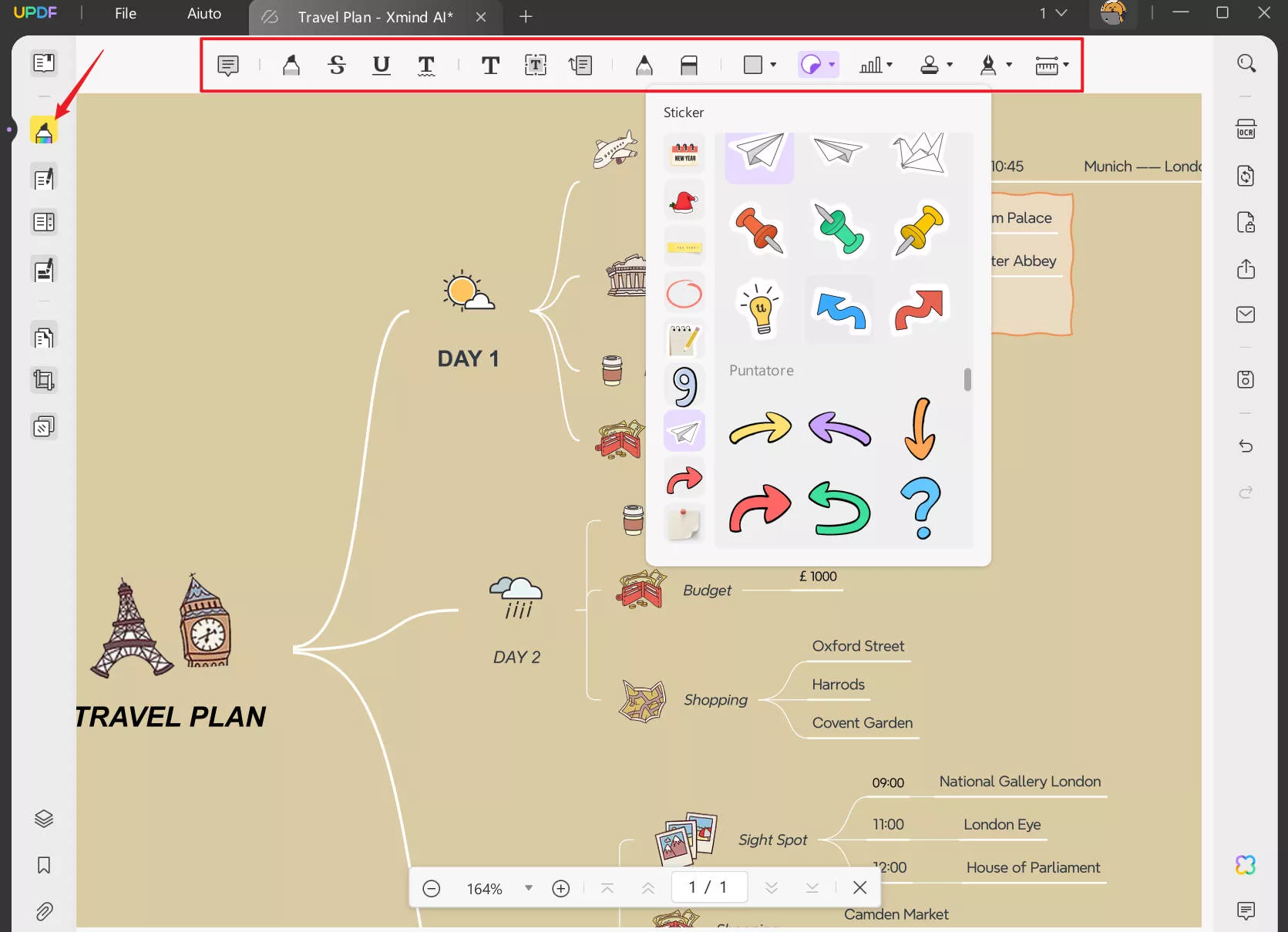Select the red arrow sticker category
Screen dimensions: 1288x932
(x=684, y=479)
